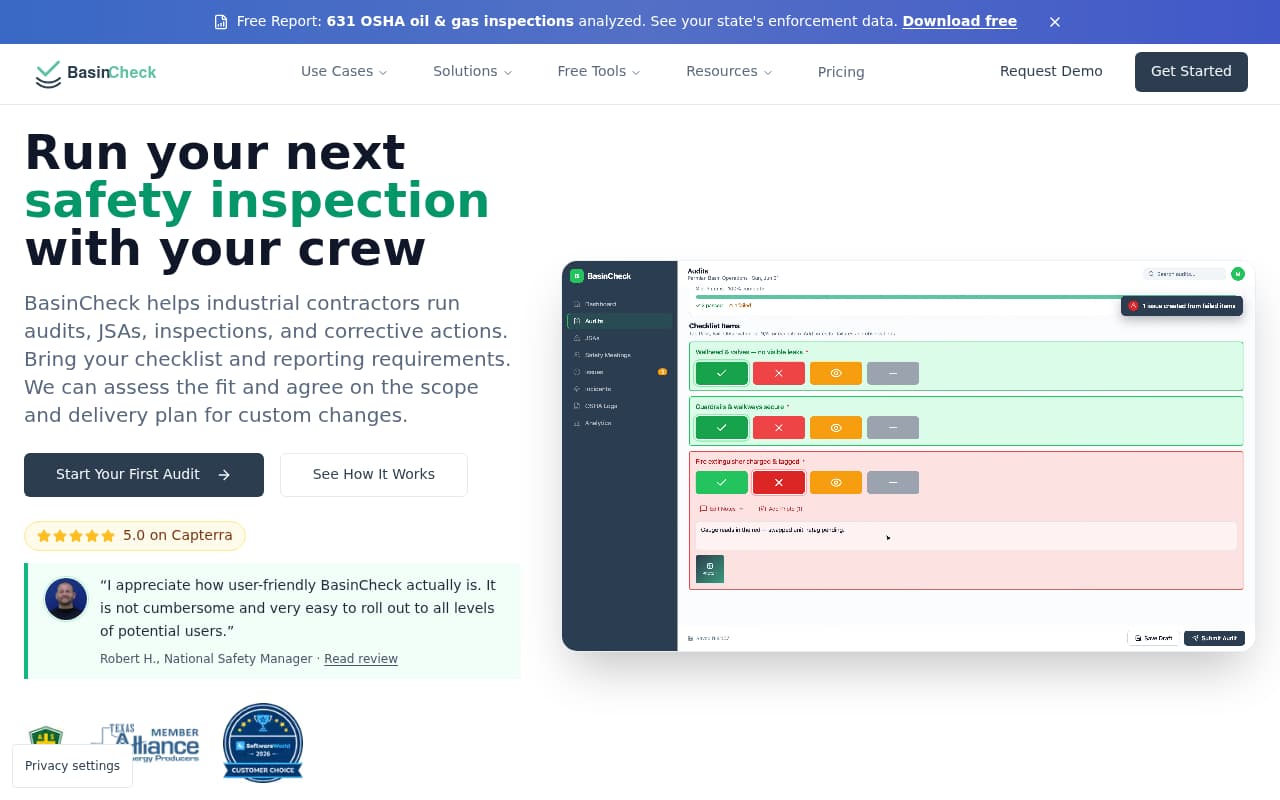Click the Get Started button
1280x800 pixels.
[1191, 72]
